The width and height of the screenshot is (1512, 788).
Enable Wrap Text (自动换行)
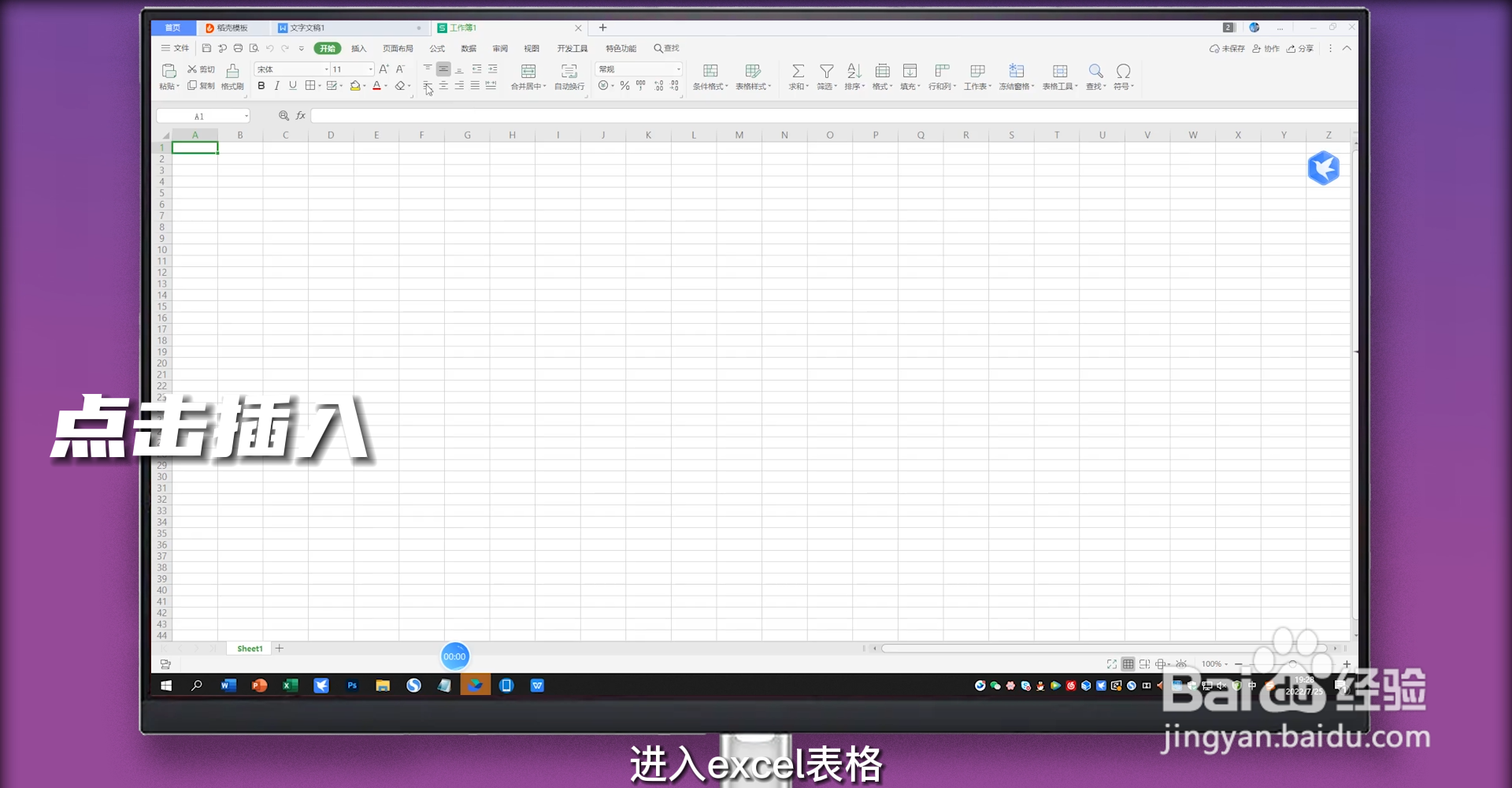coord(569,77)
